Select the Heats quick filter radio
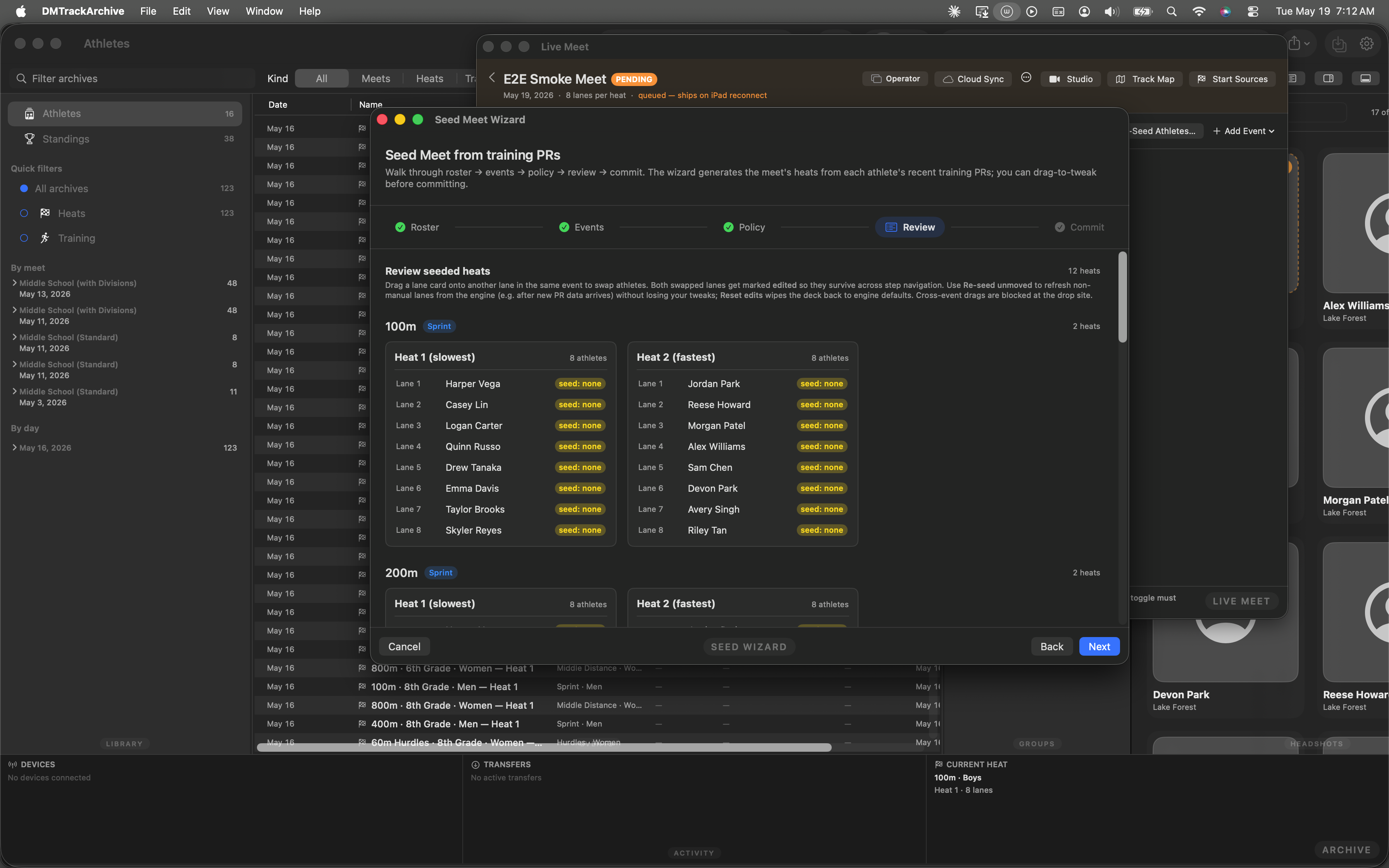This screenshot has height=868, width=1389. (x=24, y=214)
